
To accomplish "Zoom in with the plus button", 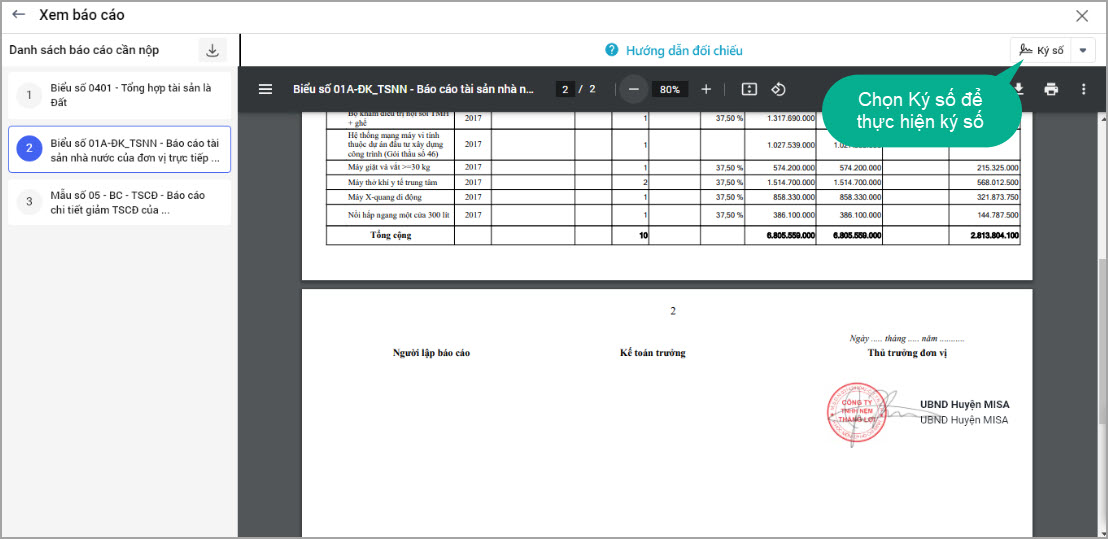I will [x=706, y=89].
